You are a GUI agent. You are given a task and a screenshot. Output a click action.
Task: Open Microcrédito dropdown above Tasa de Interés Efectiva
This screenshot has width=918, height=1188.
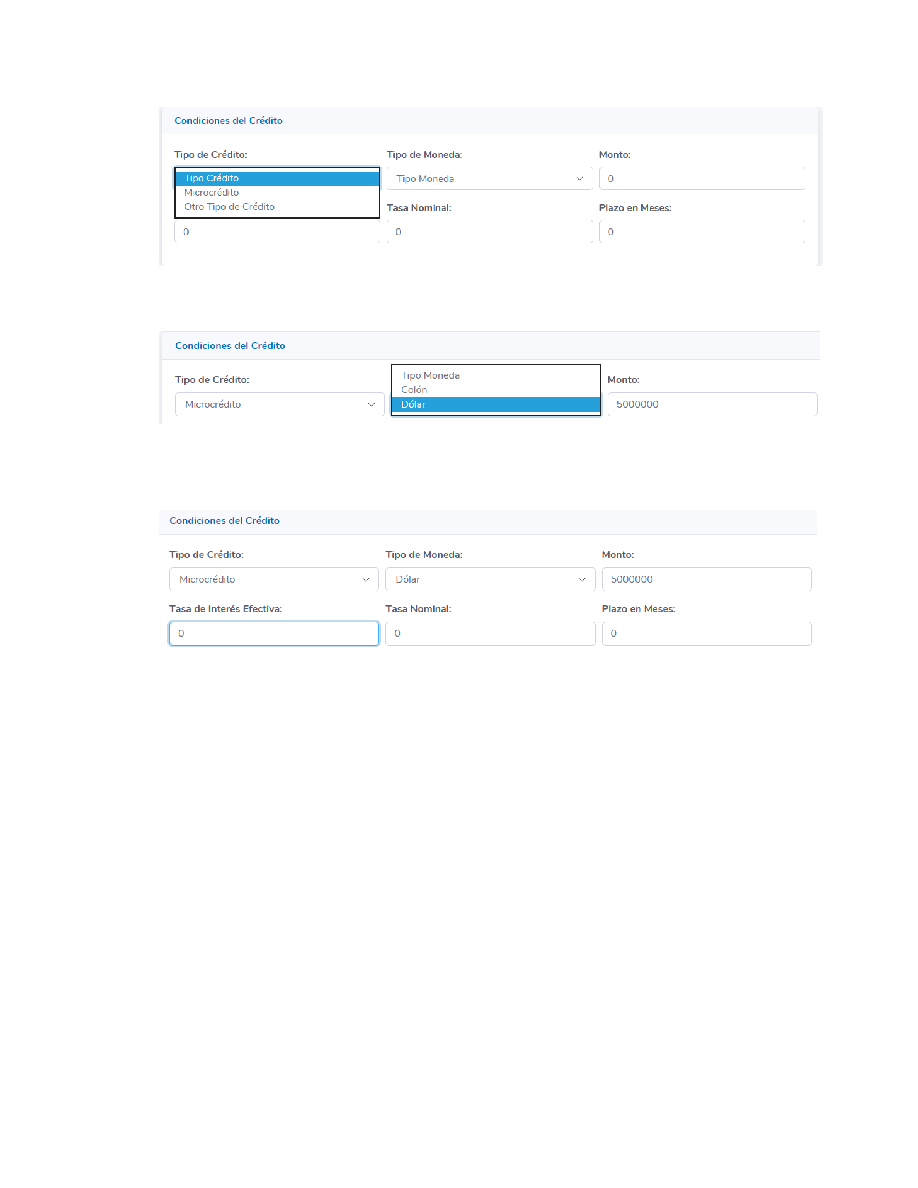click(x=273, y=580)
